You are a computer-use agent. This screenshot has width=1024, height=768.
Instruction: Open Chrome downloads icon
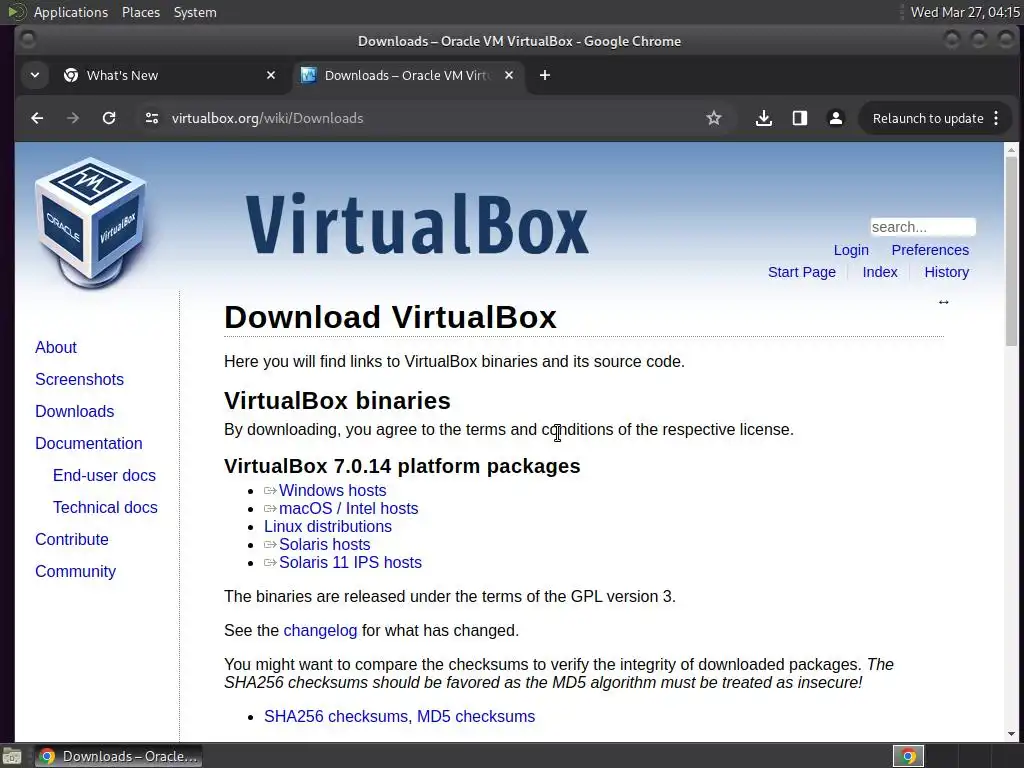click(x=763, y=118)
